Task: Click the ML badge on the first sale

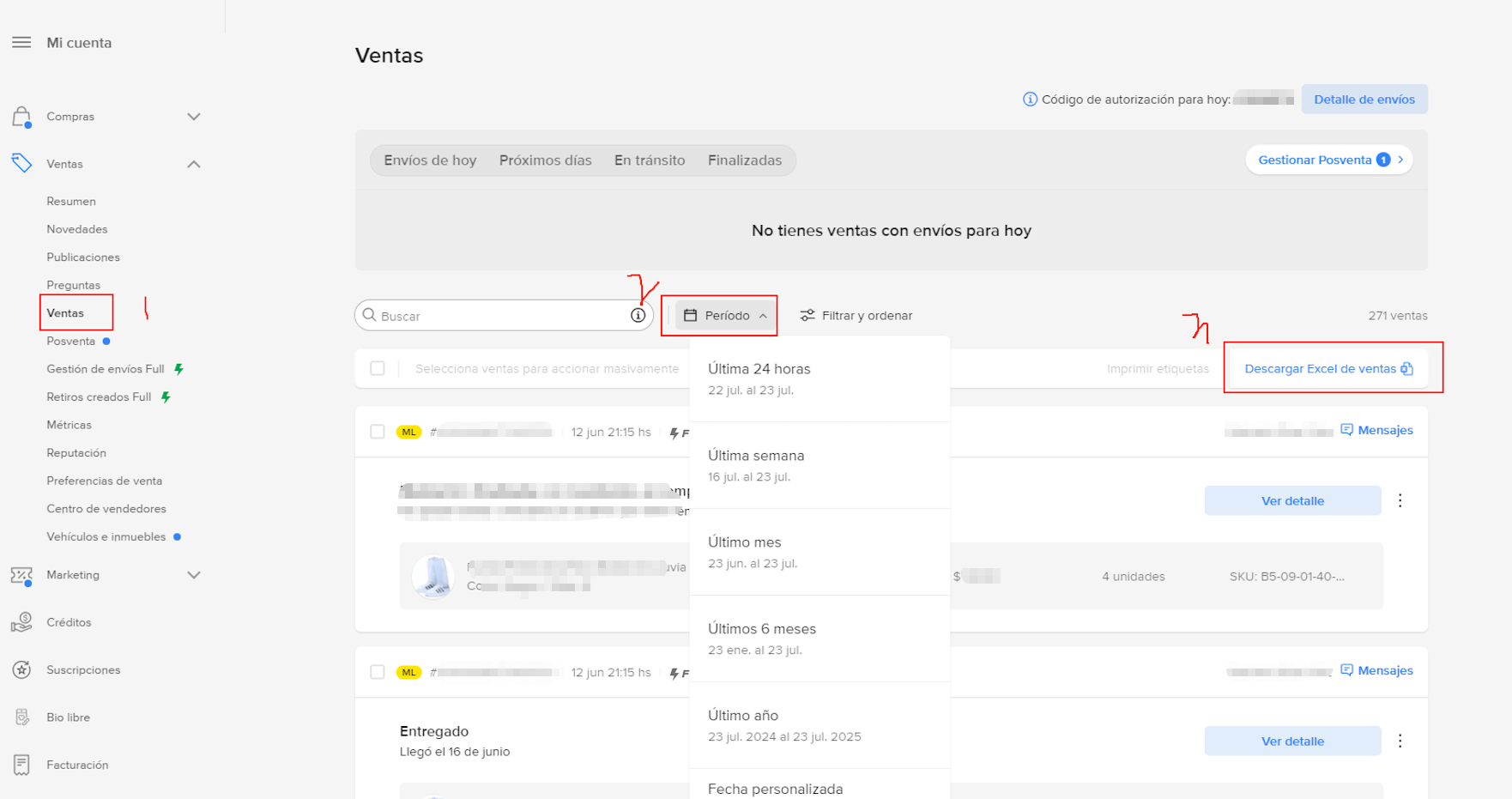Action: point(408,432)
